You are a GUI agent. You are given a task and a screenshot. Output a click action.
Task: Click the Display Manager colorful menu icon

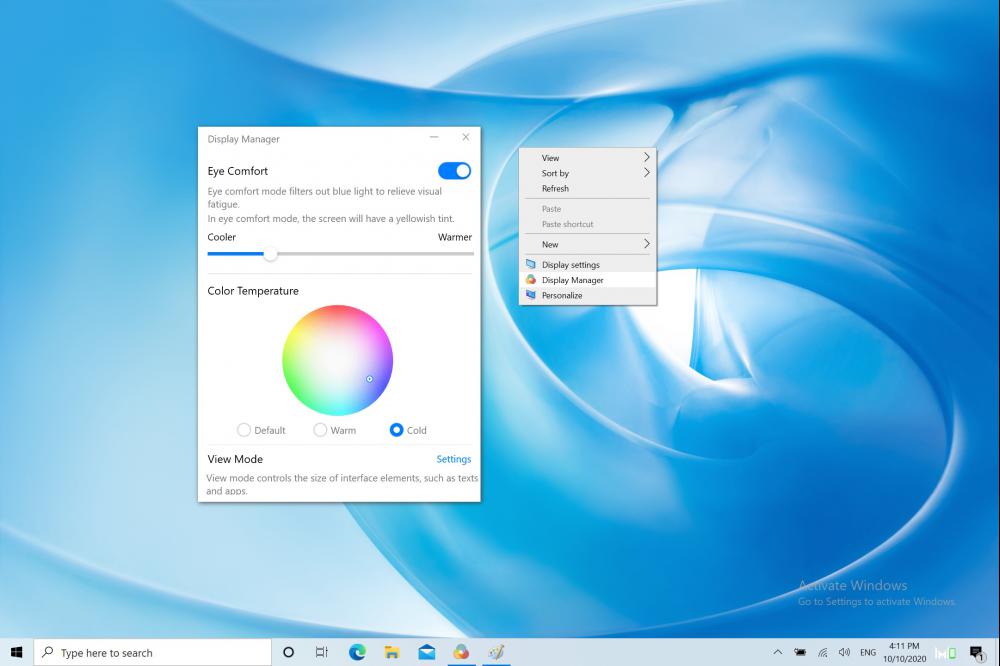pyautogui.click(x=531, y=279)
